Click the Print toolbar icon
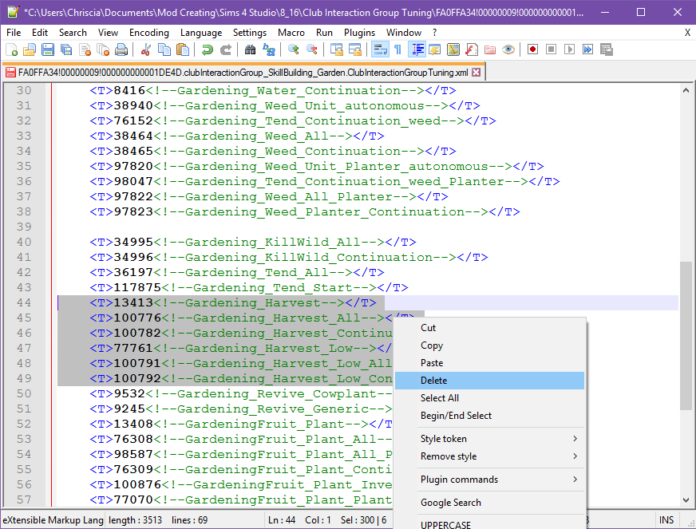This screenshot has width=696, height=529. point(121,49)
